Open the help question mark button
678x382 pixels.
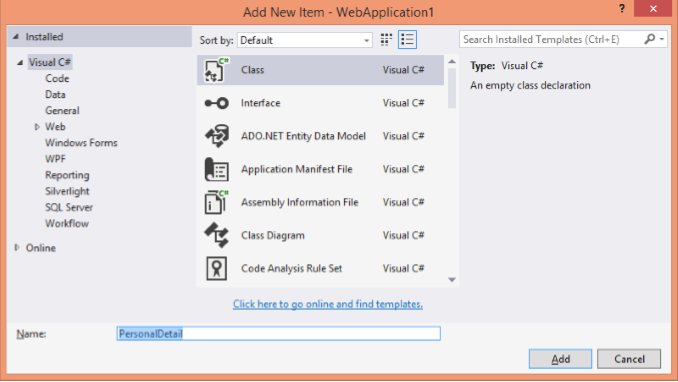pos(622,9)
